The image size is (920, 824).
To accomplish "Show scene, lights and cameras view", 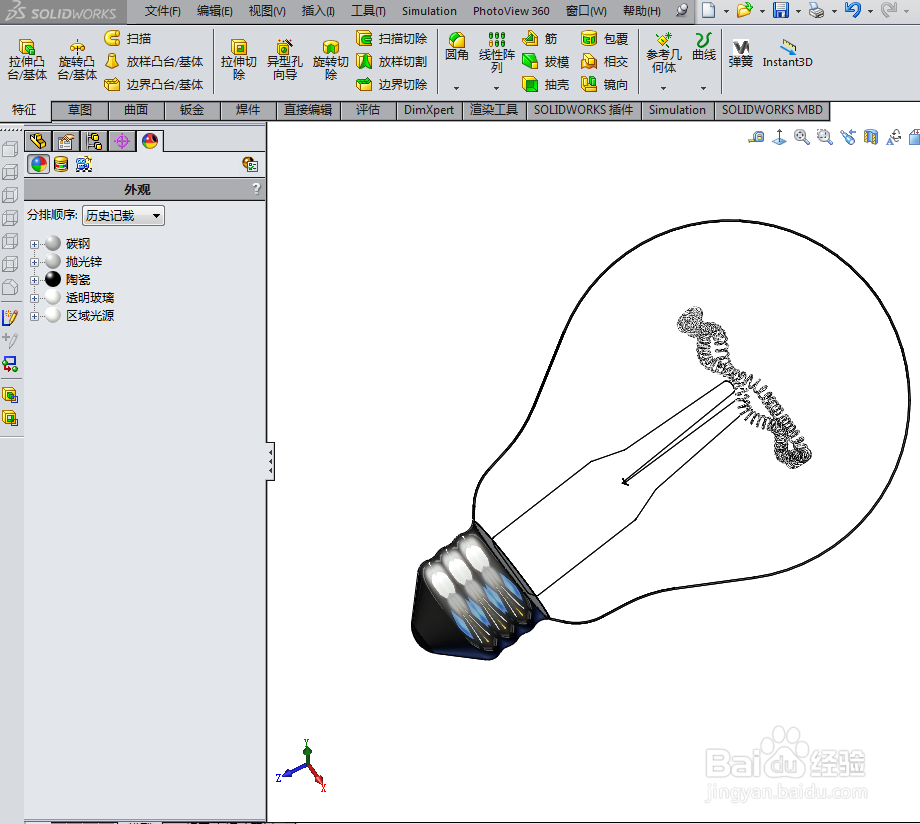I will tap(84, 164).
